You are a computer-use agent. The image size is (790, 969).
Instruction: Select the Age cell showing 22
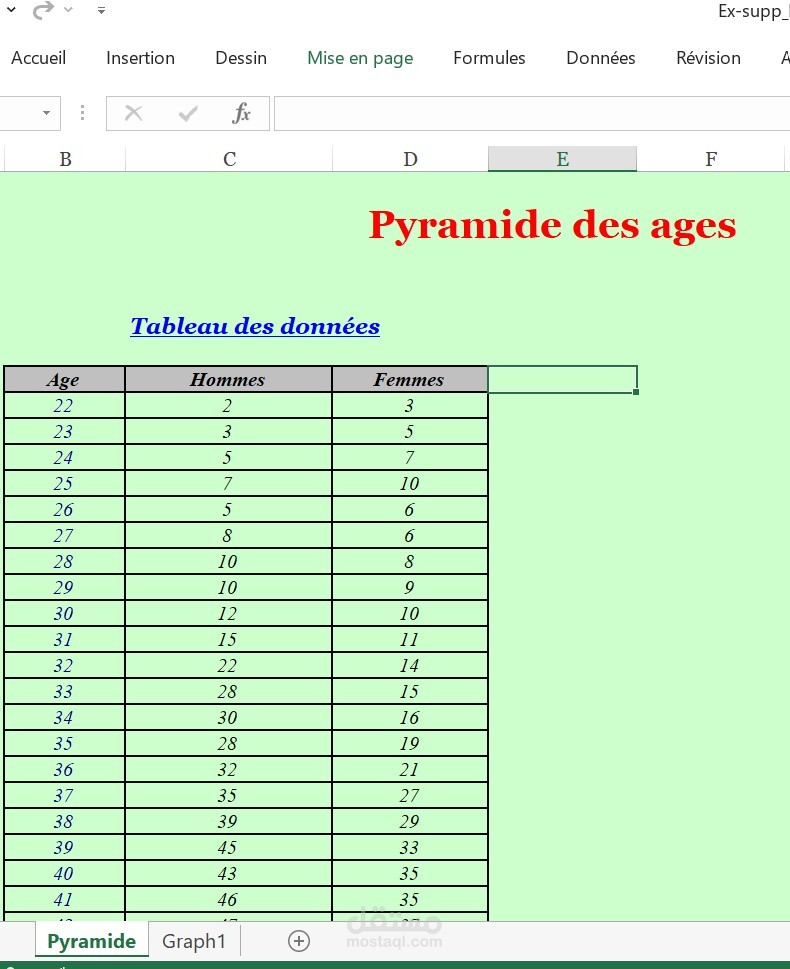(64, 405)
